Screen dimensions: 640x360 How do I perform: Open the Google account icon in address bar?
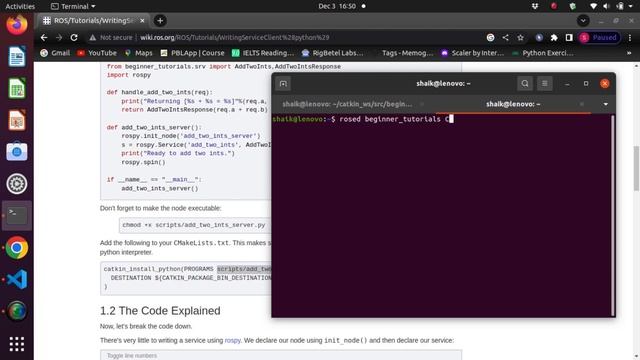pos(491,38)
